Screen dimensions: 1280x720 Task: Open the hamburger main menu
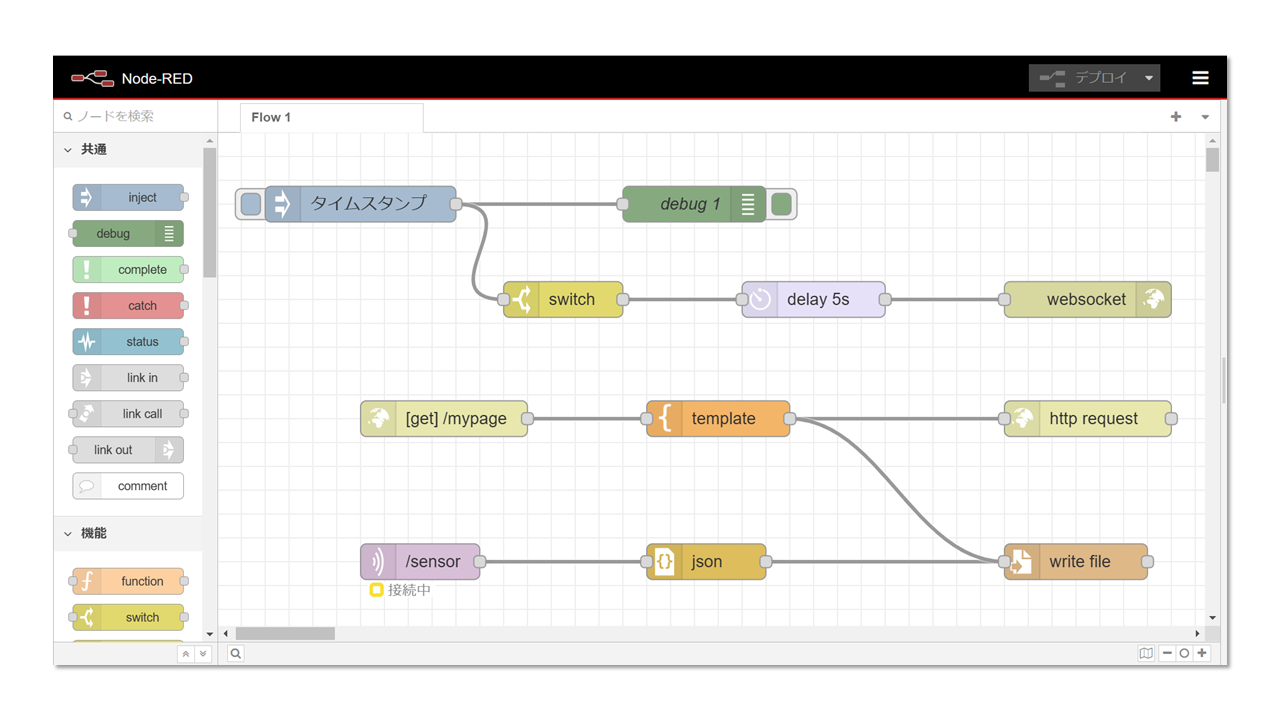coord(1200,78)
